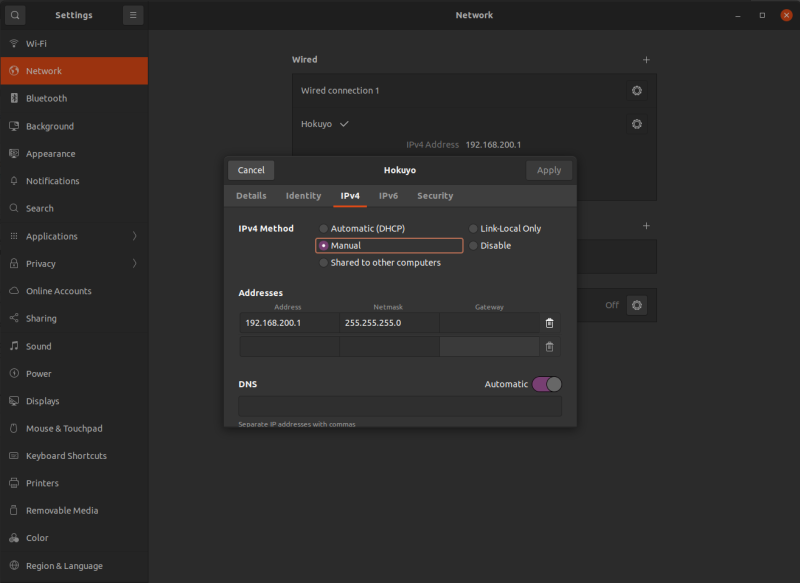Image resolution: width=800 pixels, height=583 pixels.
Task: Toggle the DNS Automatic switch
Action: 547,384
